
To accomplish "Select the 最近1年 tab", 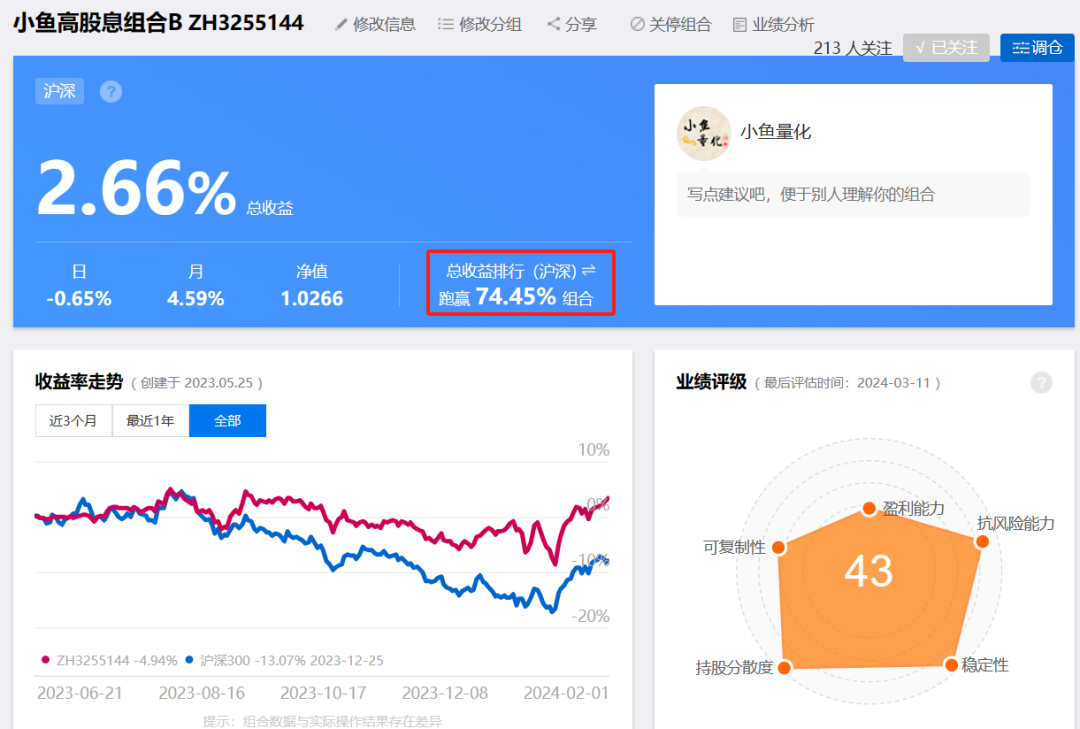I will point(150,420).
